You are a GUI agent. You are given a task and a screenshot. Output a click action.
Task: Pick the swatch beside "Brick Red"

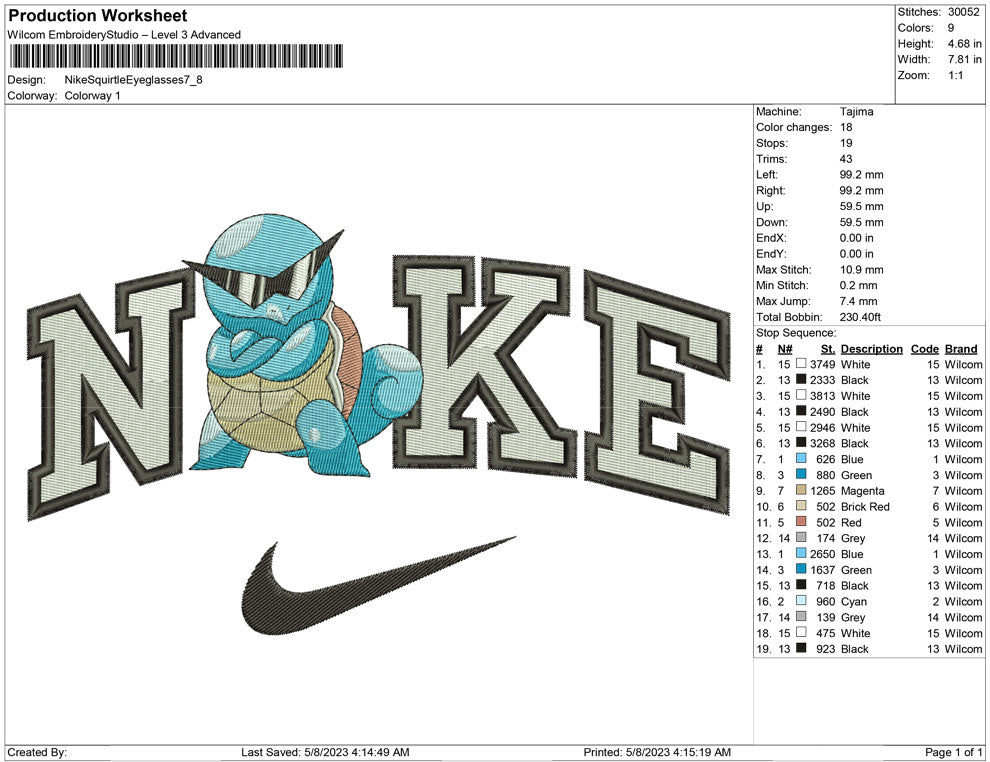[x=801, y=506]
